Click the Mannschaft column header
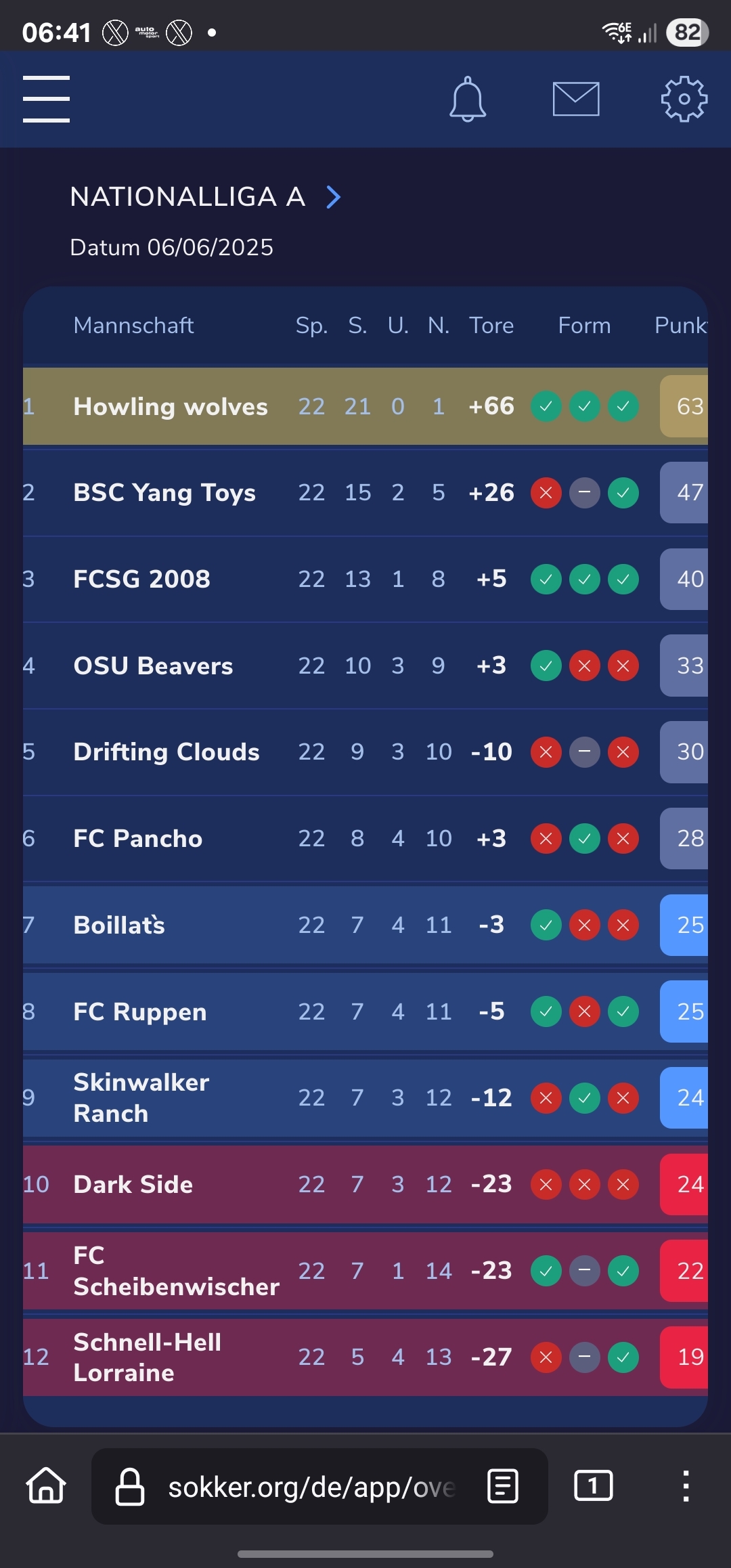The height and width of the screenshot is (1568, 731). (133, 326)
